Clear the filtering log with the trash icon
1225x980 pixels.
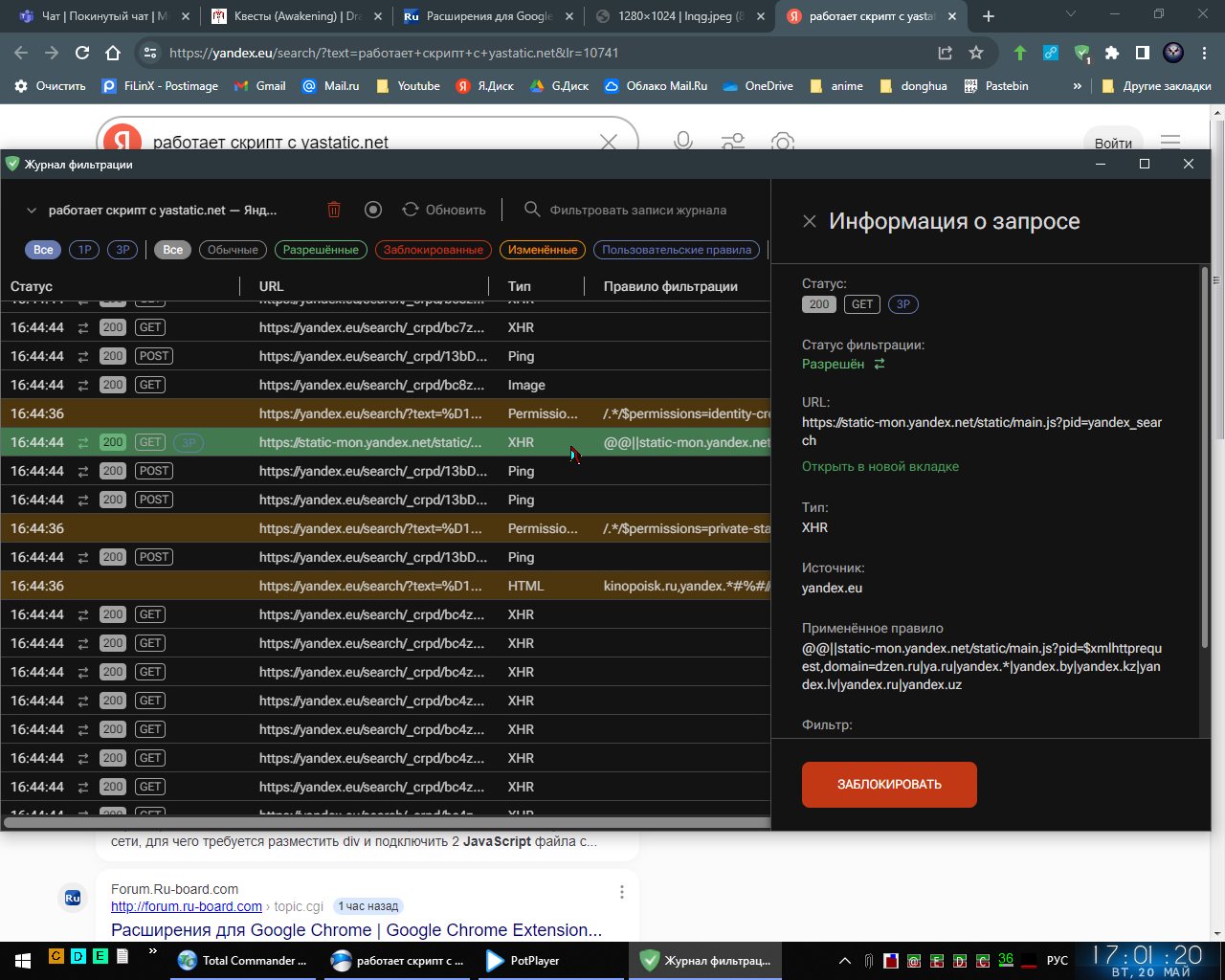click(x=334, y=210)
